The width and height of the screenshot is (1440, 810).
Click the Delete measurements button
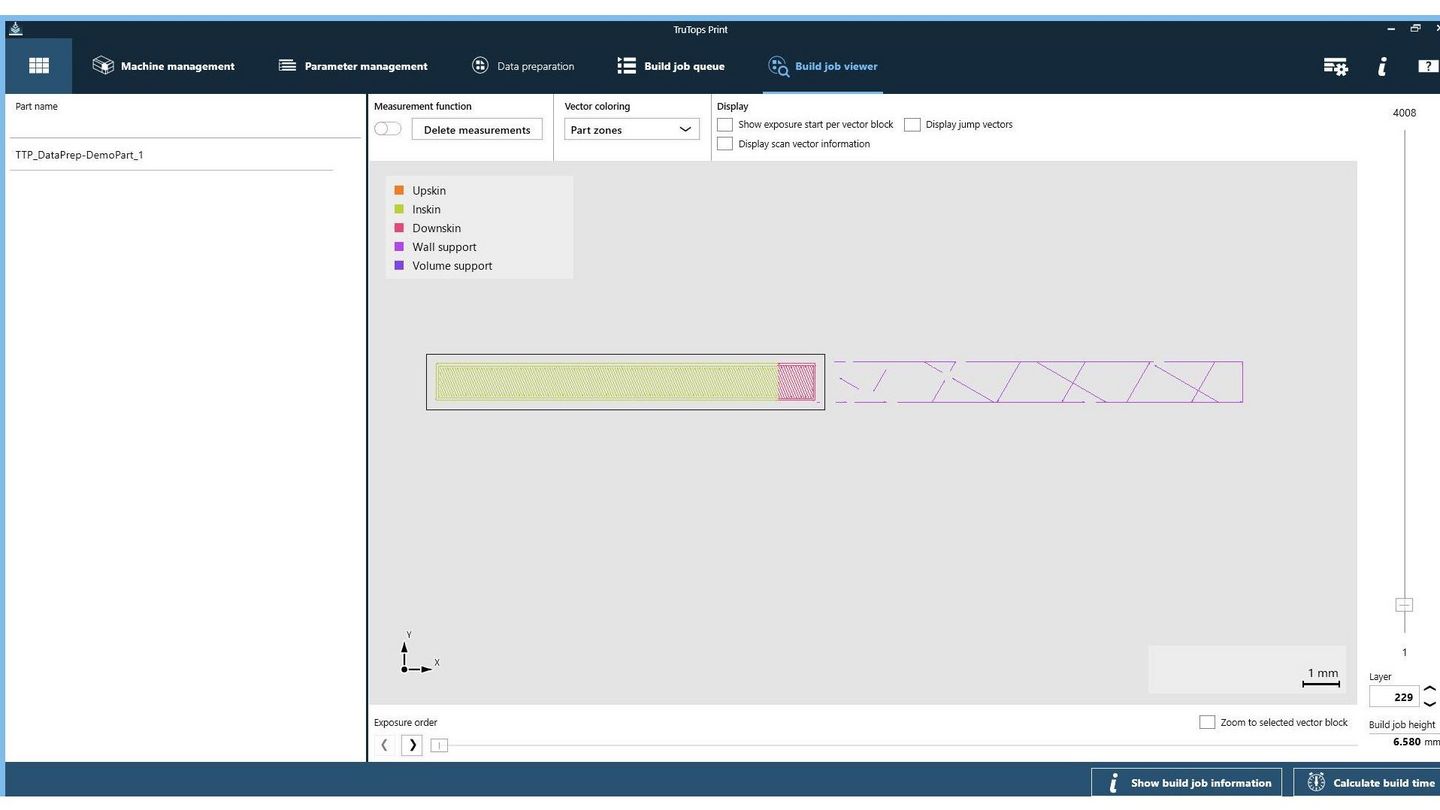click(477, 130)
